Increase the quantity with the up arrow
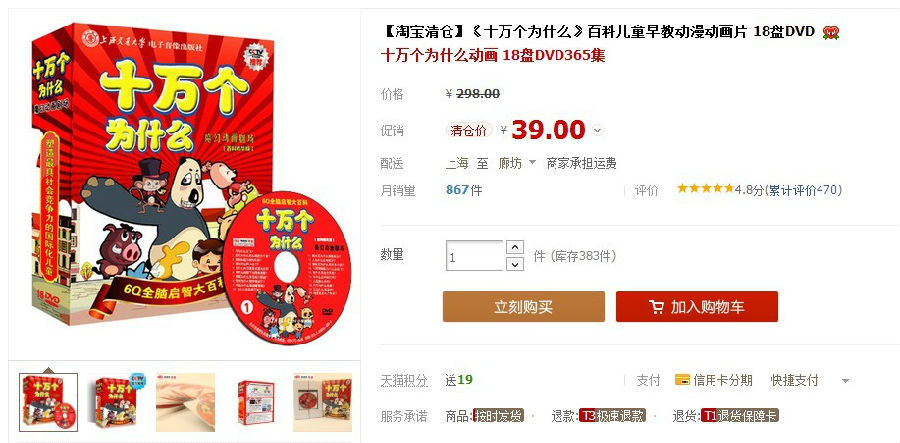Screen dimensions: 900x443 click(x=515, y=247)
